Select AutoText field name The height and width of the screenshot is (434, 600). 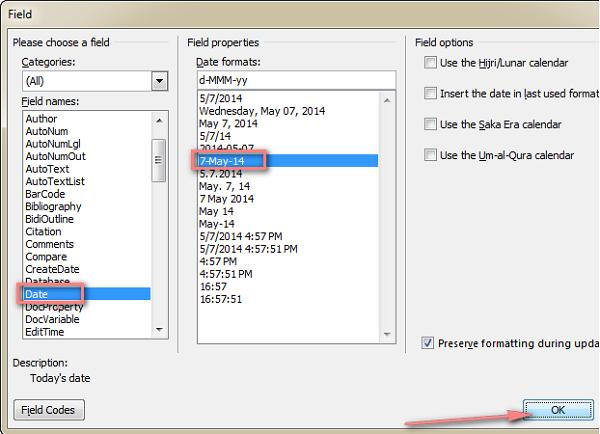pyautogui.click(x=87, y=169)
